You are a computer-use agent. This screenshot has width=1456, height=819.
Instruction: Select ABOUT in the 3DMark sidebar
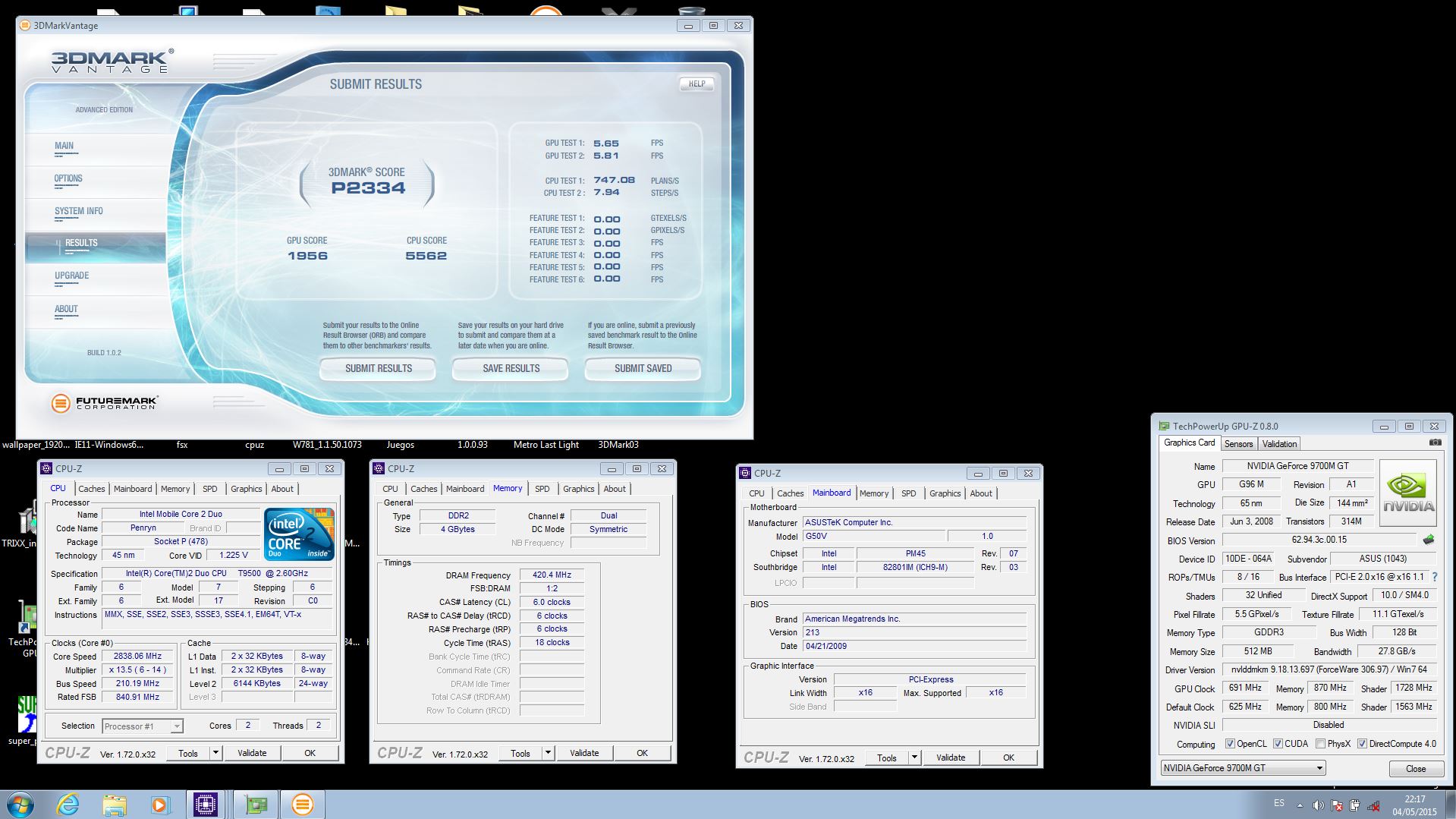pos(66,310)
